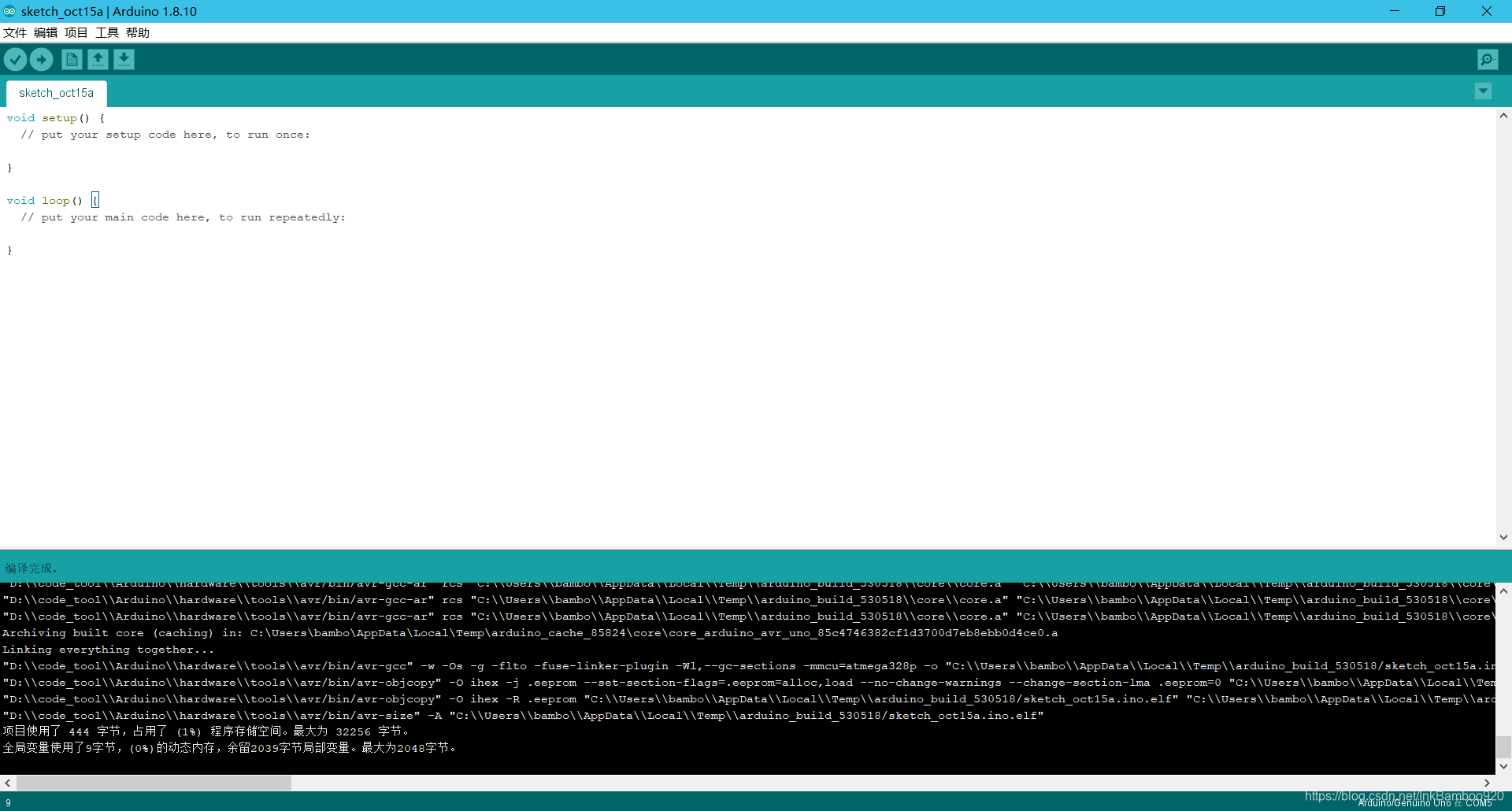Open the 项目 menu

tap(76, 32)
